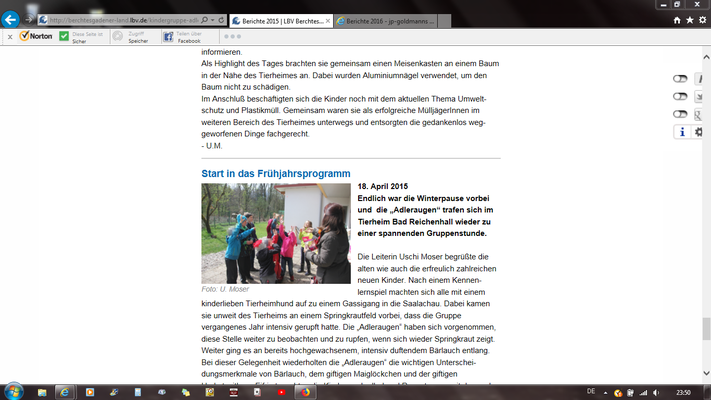Screen dimensions: 711x400
Task: Show hidden tray icons arrow
Action: coord(605,393)
